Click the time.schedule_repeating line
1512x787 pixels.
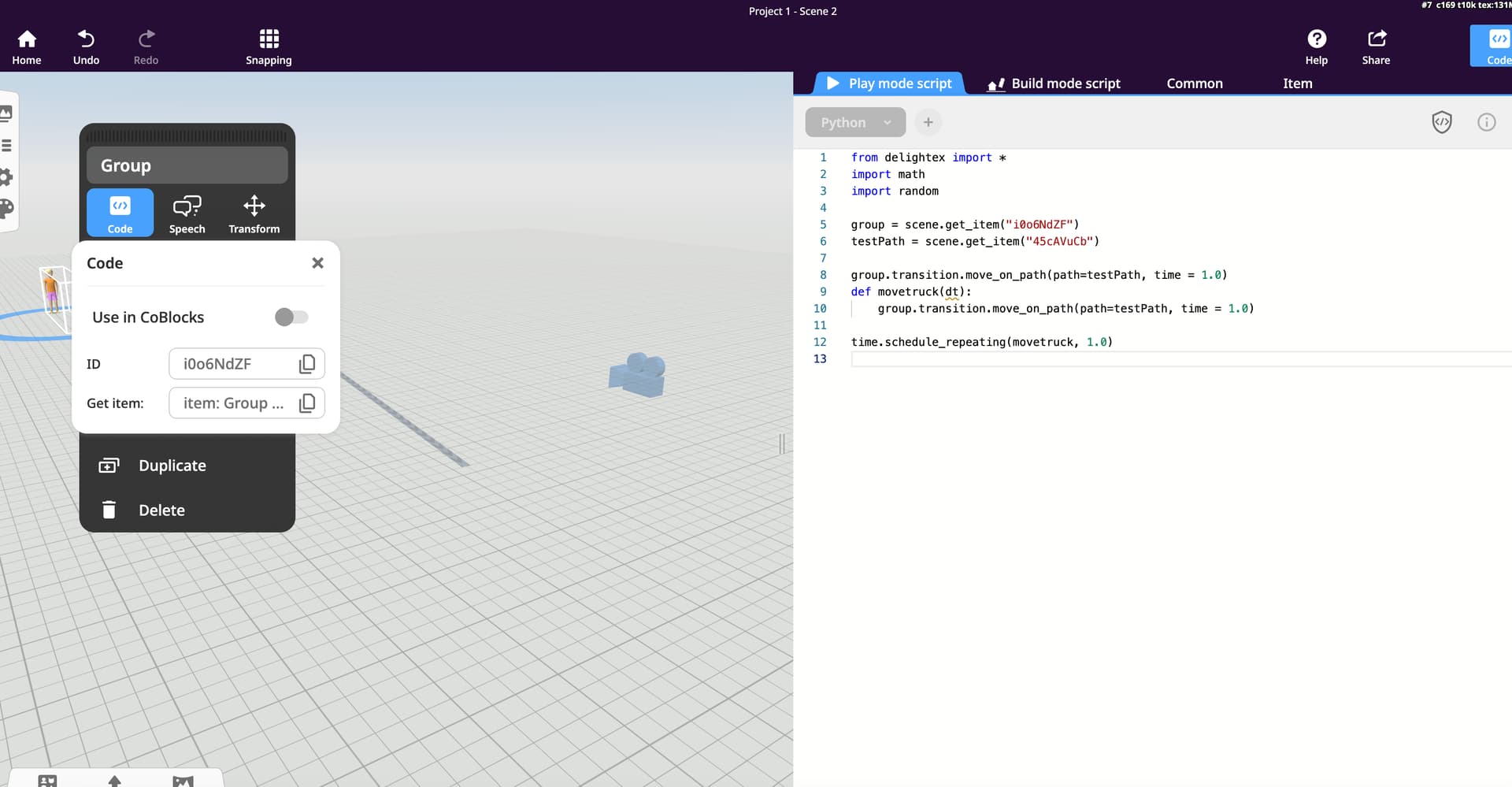click(x=982, y=342)
